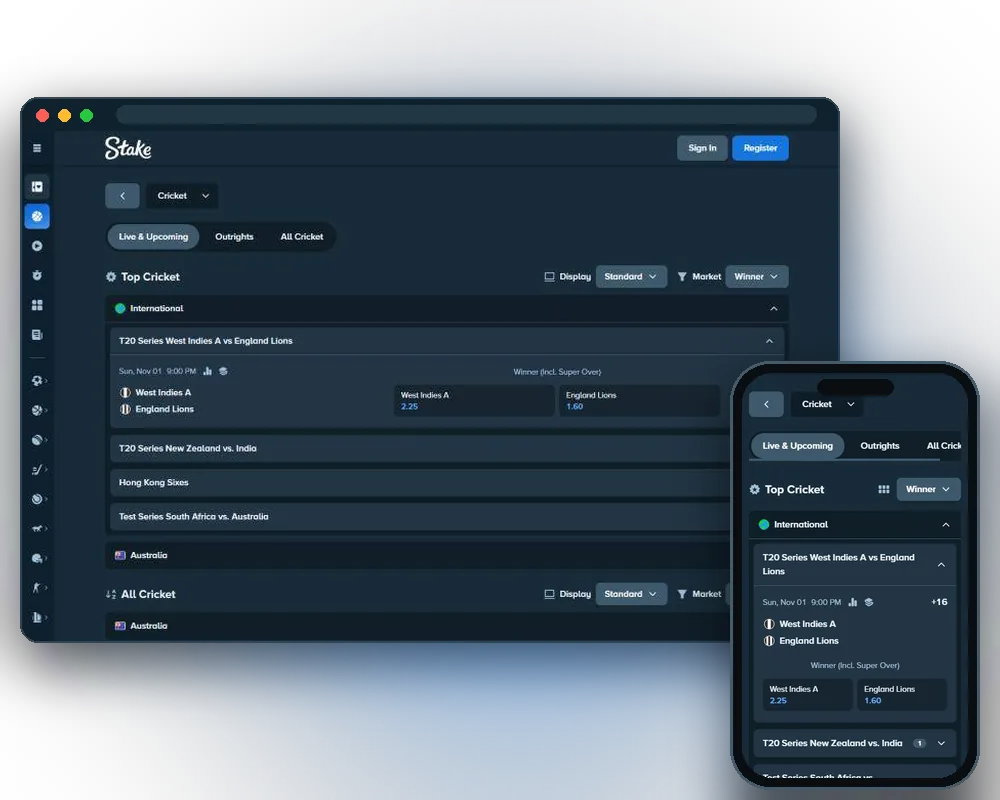Click the Market funnel filter icon in Top Cricket

point(682,276)
